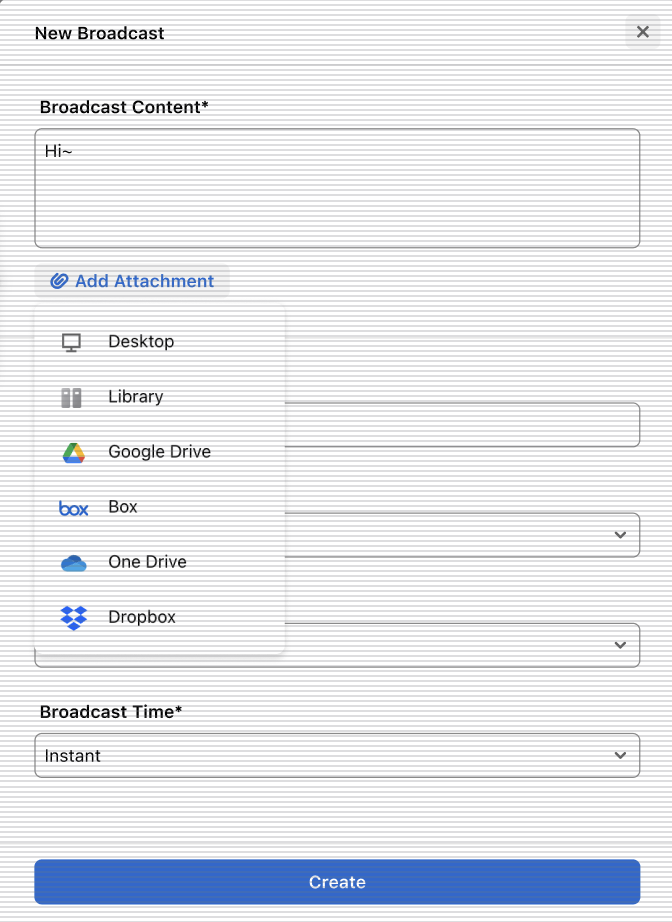This screenshot has height=922, width=672.
Task: Click the input field beside Library entry
Action: coord(462,425)
